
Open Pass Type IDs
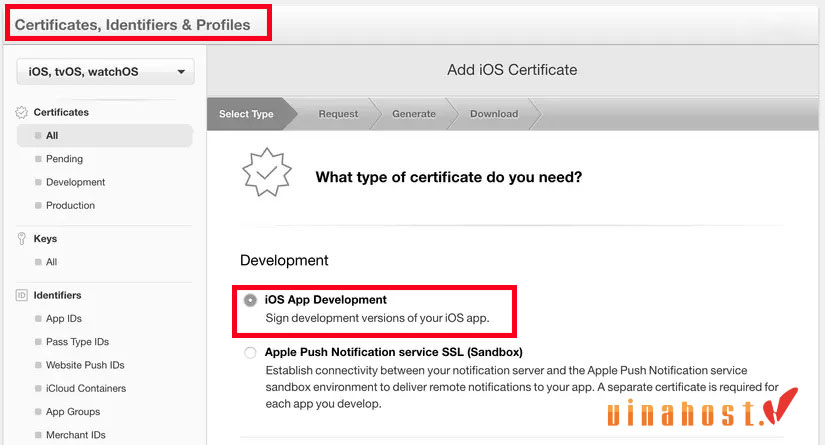(77, 341)
